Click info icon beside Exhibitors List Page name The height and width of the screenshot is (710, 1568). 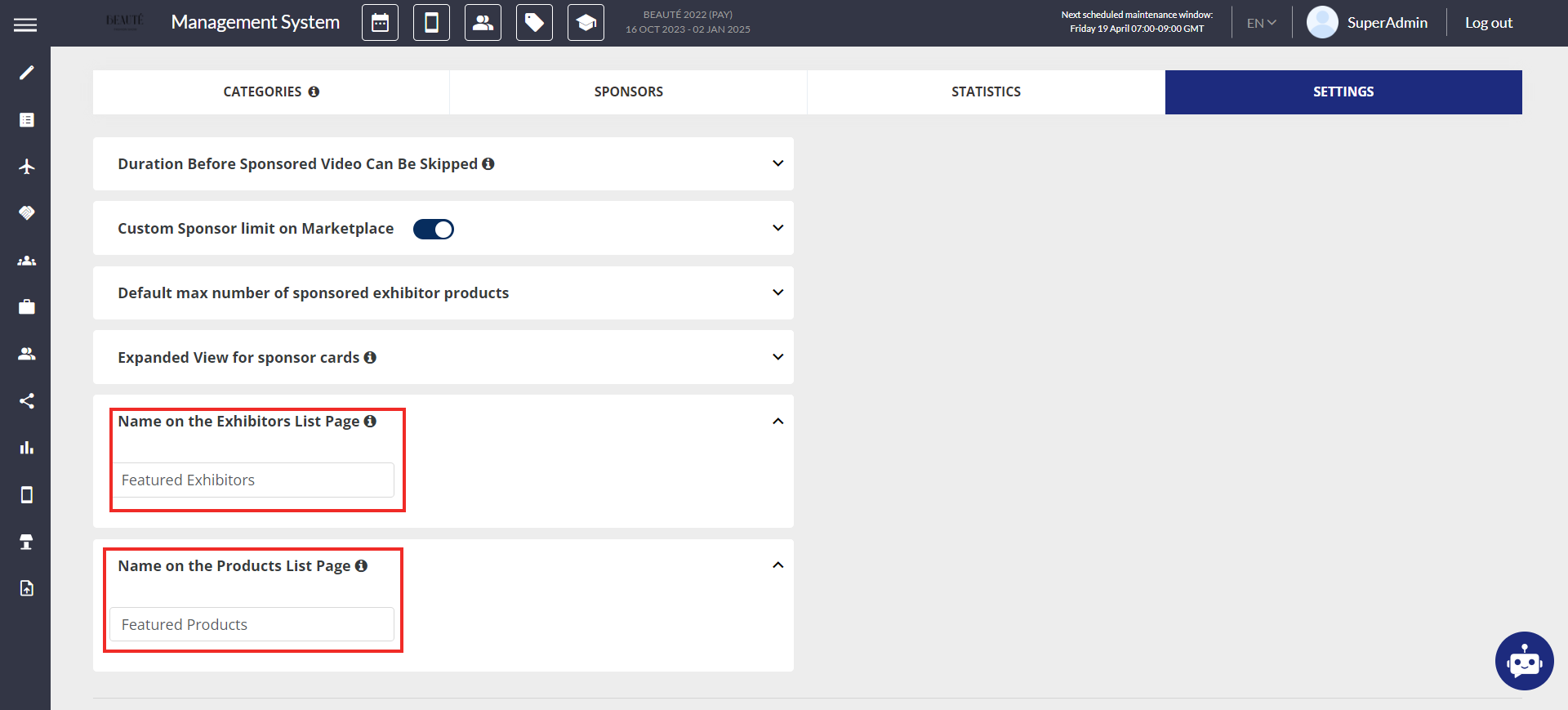tap(370, 421)
